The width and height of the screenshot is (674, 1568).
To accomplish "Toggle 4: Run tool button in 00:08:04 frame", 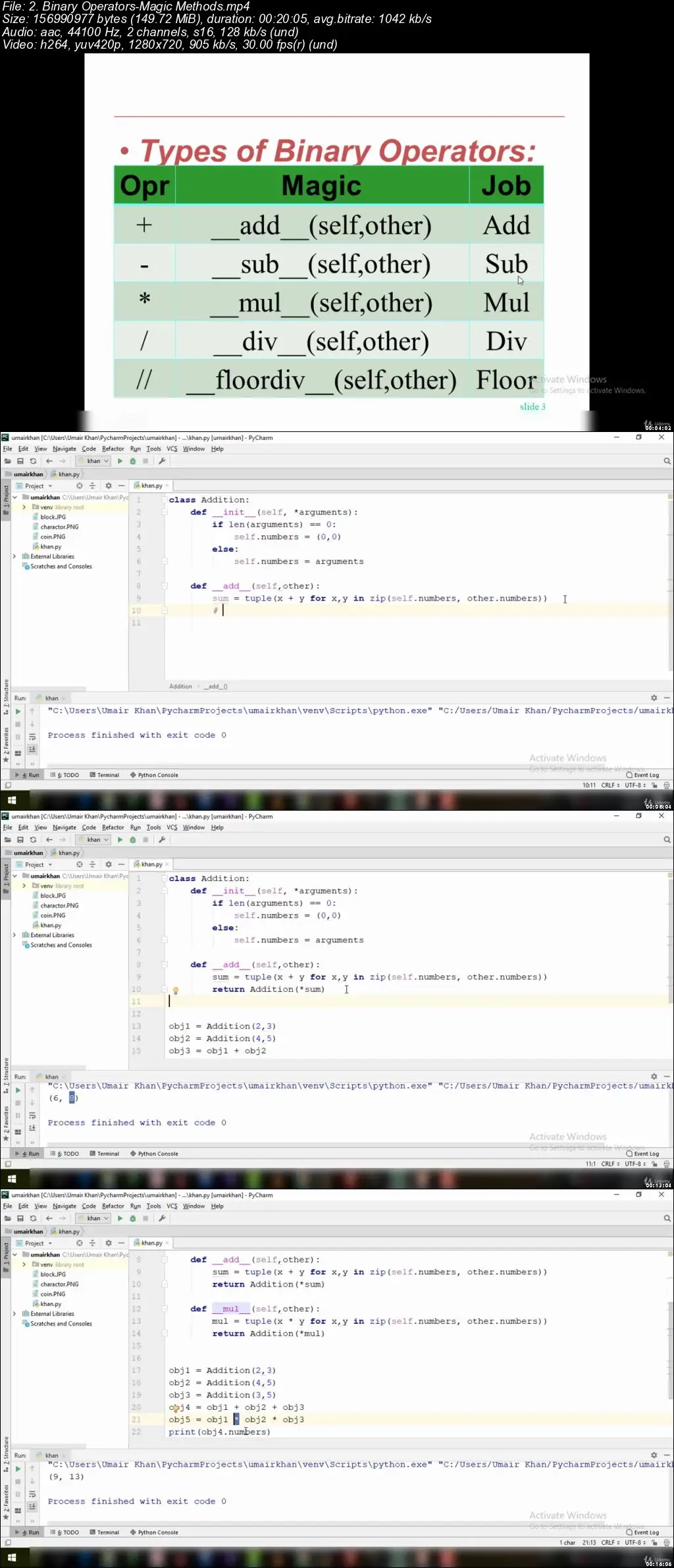I will 28,775.
